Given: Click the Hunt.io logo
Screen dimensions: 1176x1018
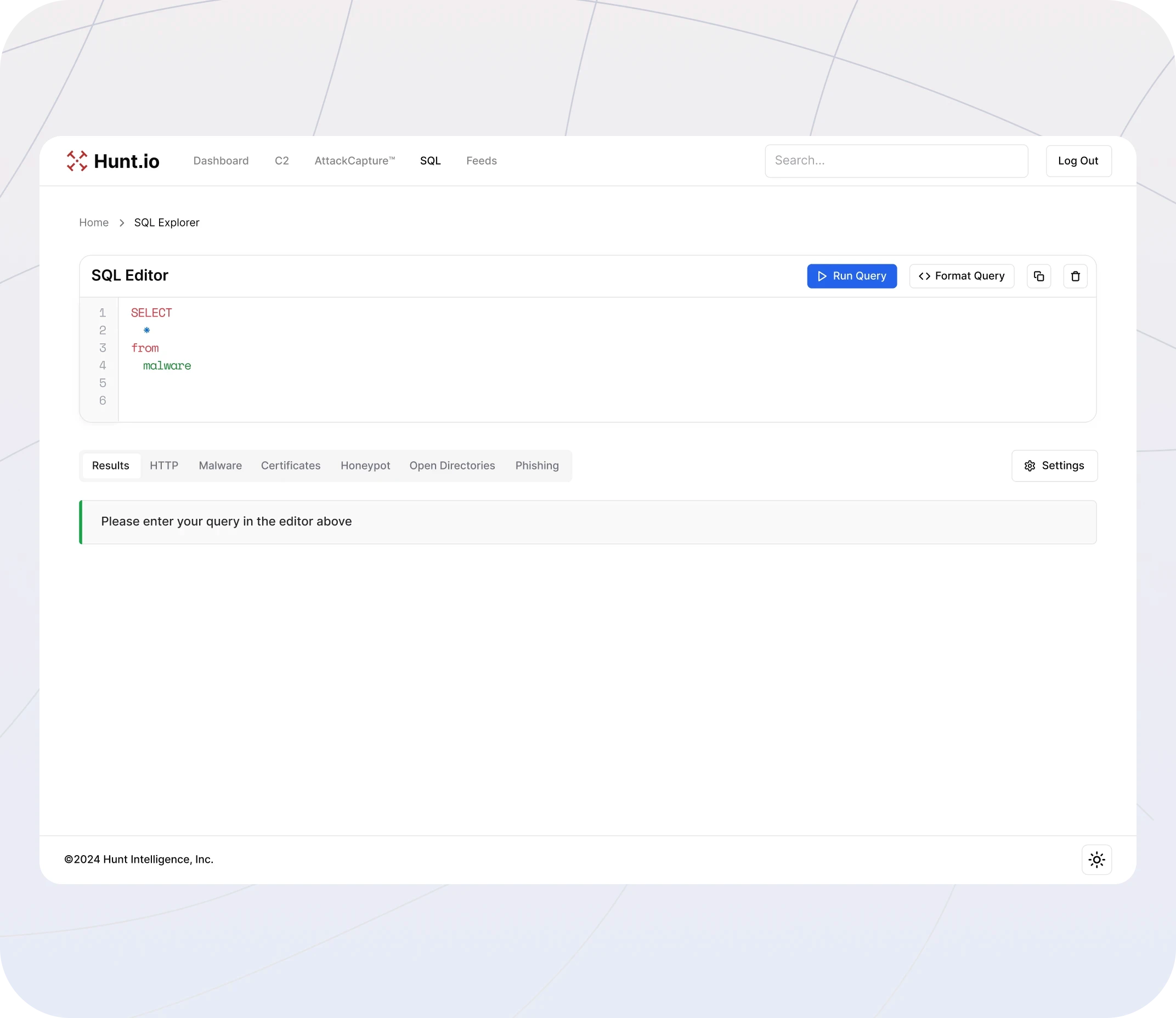Looking at the screenshot, I should (x=113, y=161).
